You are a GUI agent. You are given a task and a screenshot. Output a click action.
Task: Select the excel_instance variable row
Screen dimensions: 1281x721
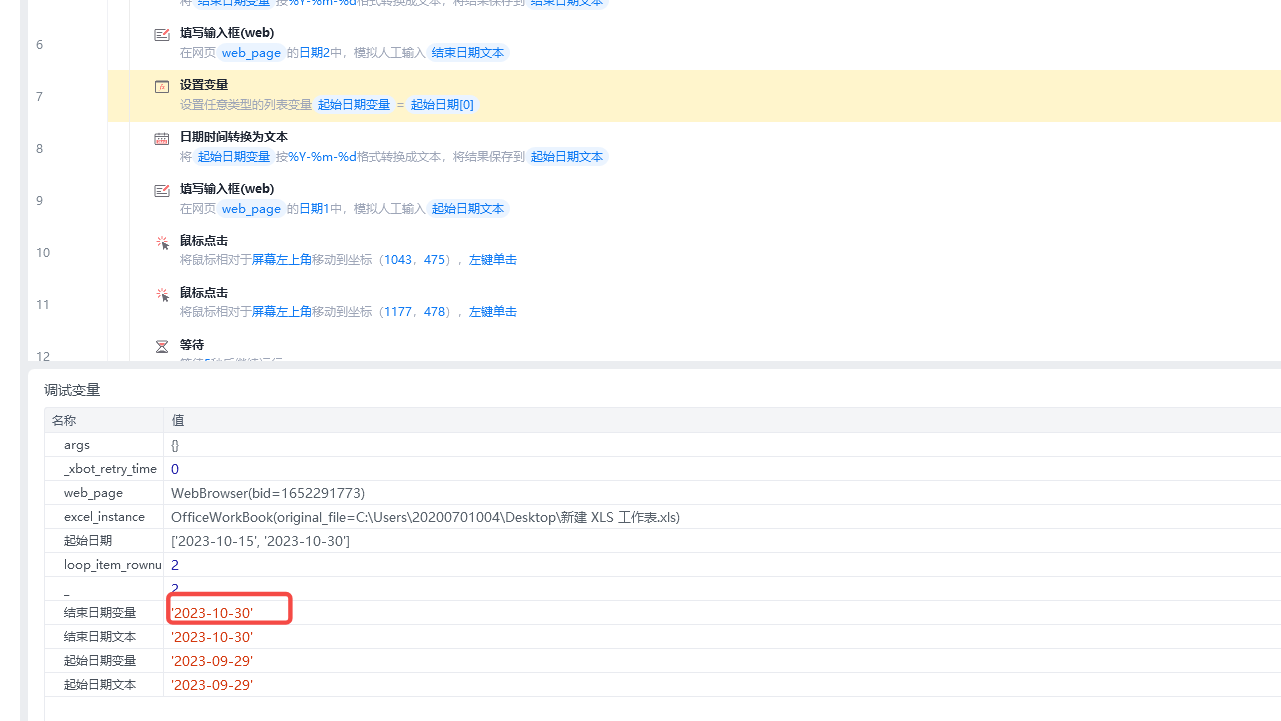pos(662,517)
